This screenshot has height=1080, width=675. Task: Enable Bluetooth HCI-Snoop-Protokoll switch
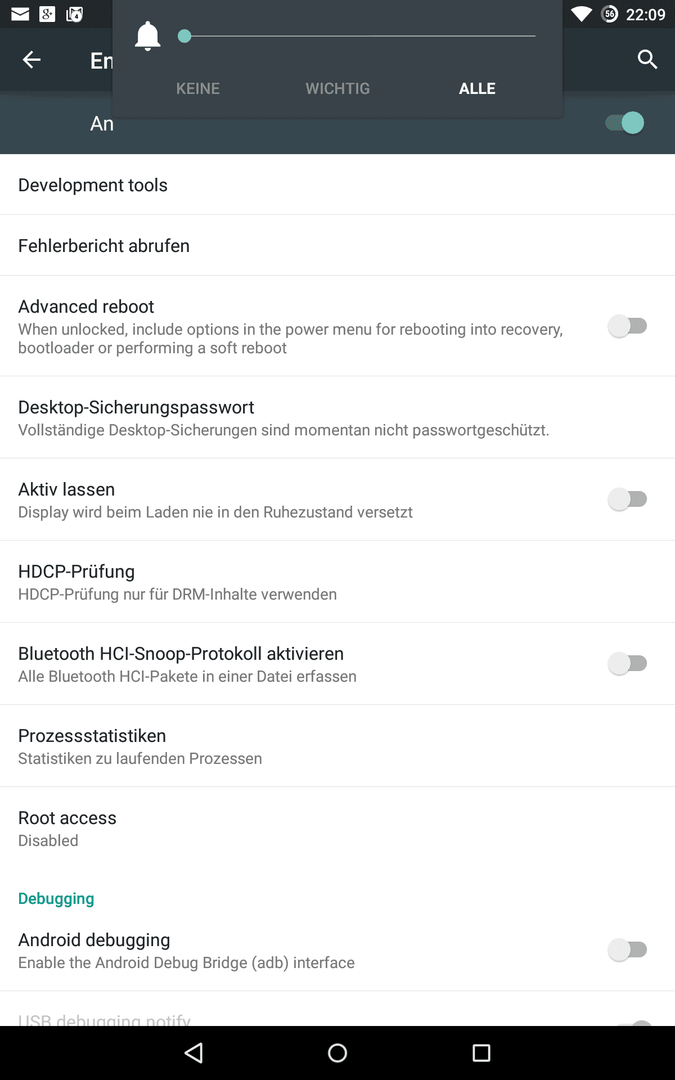[627, 663]
